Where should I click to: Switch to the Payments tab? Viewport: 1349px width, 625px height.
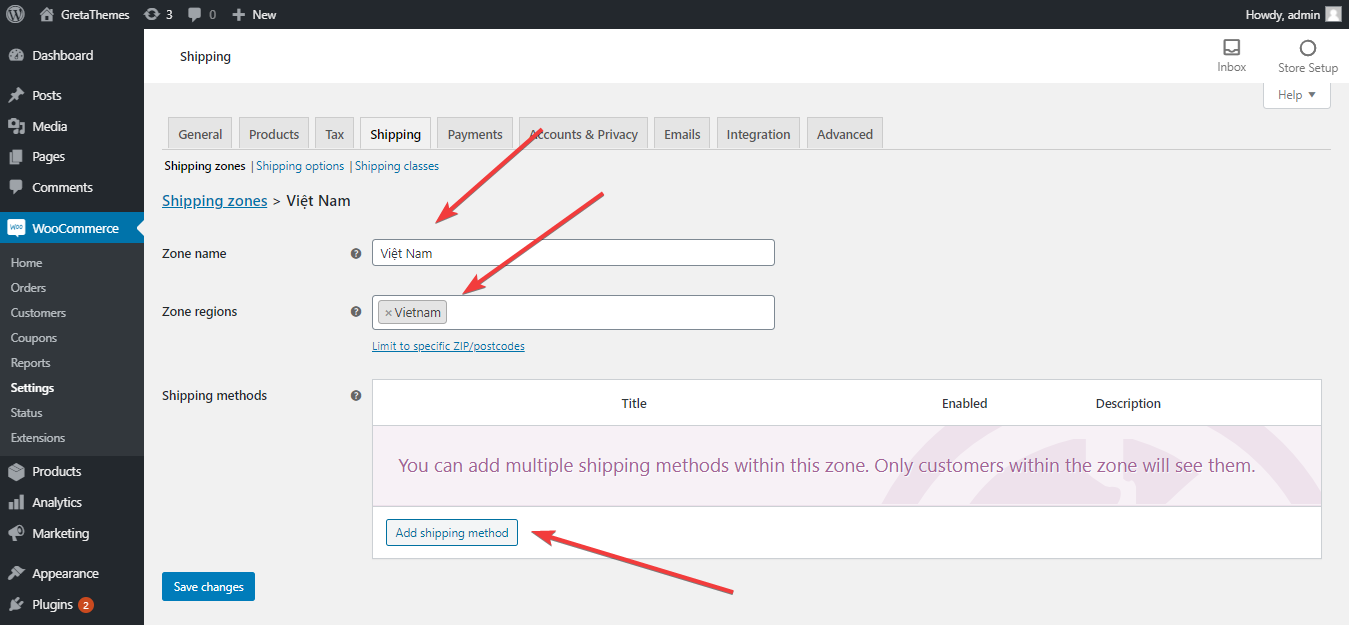[475, 134]
